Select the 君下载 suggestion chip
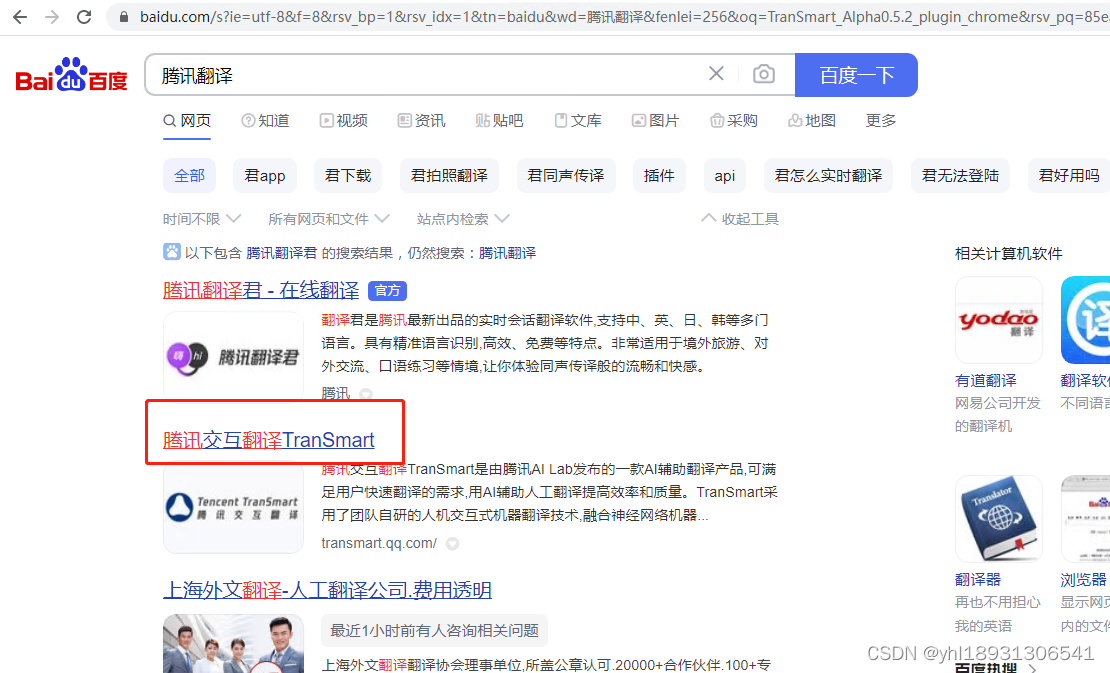Screen dimensions: 1110x673 pos(348,176)
